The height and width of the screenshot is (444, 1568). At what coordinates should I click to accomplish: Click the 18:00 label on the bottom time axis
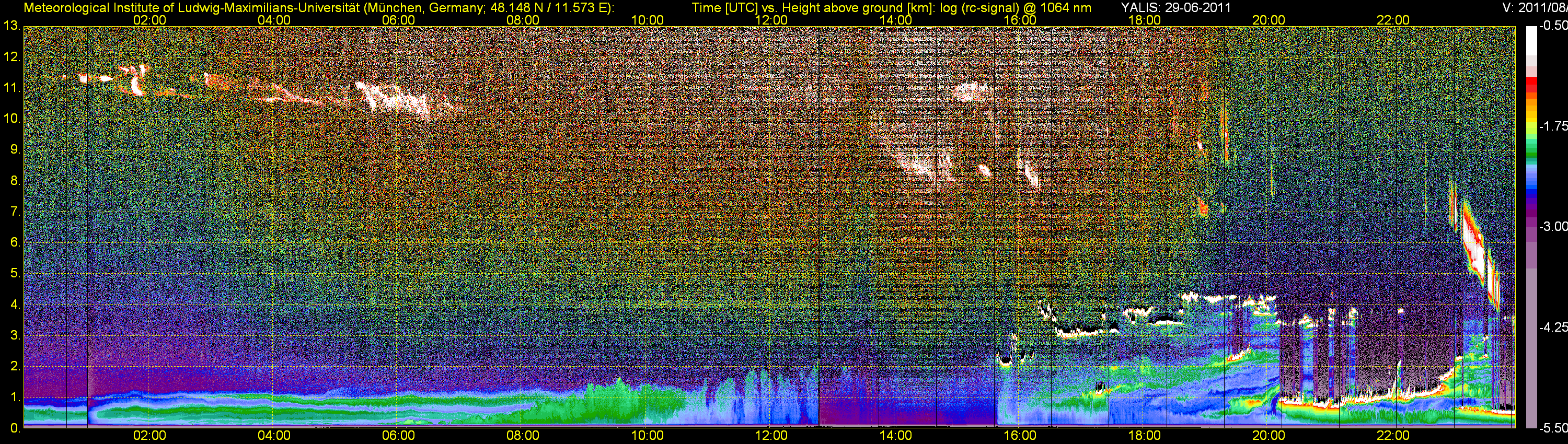tap(1144, 436)
